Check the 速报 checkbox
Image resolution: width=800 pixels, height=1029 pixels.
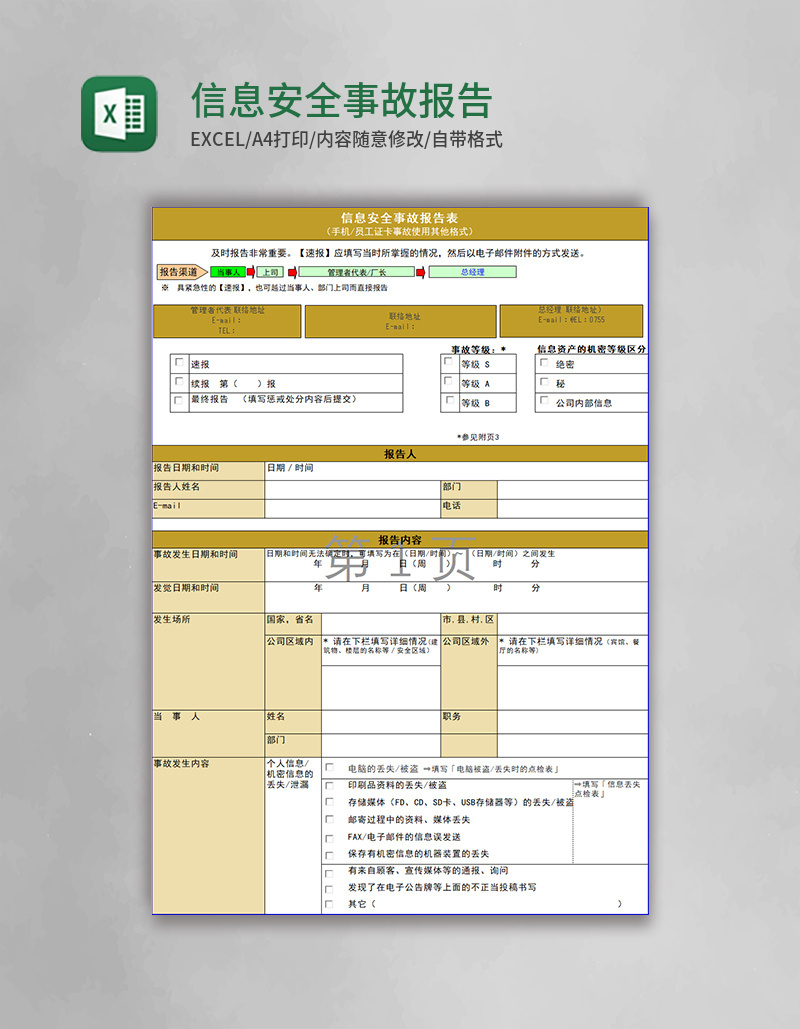(177, 362)
